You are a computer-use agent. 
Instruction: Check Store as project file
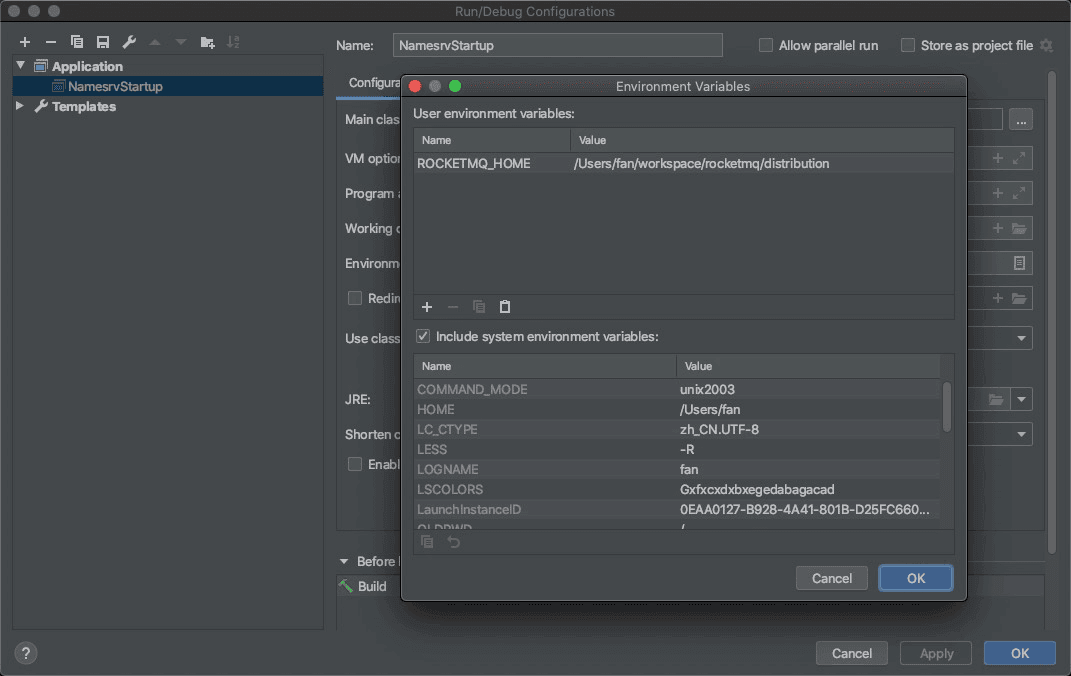(x=908, y=45)
